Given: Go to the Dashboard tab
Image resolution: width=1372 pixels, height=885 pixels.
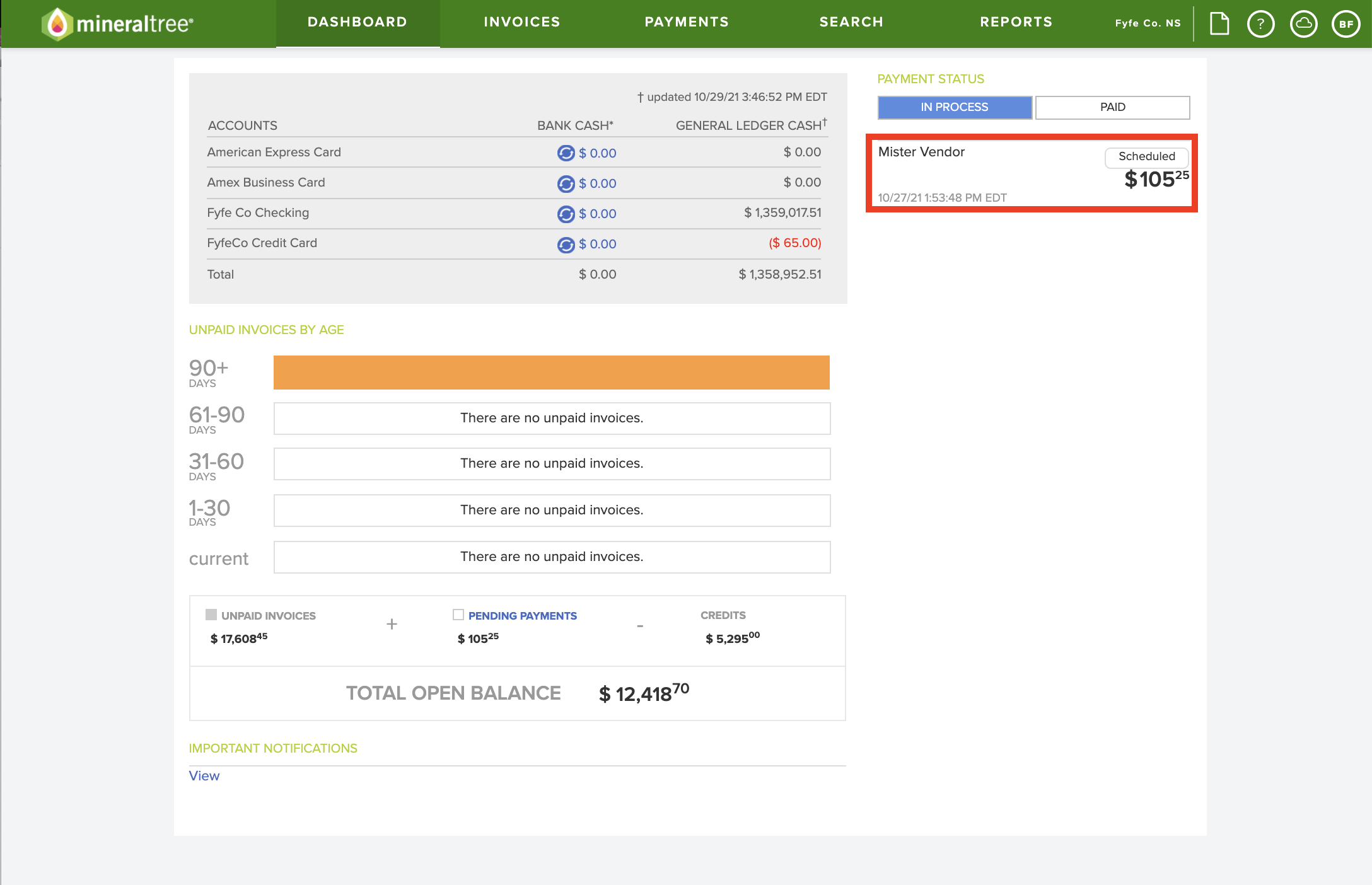Looking at the screenshot, I should (x=358, y=23).
